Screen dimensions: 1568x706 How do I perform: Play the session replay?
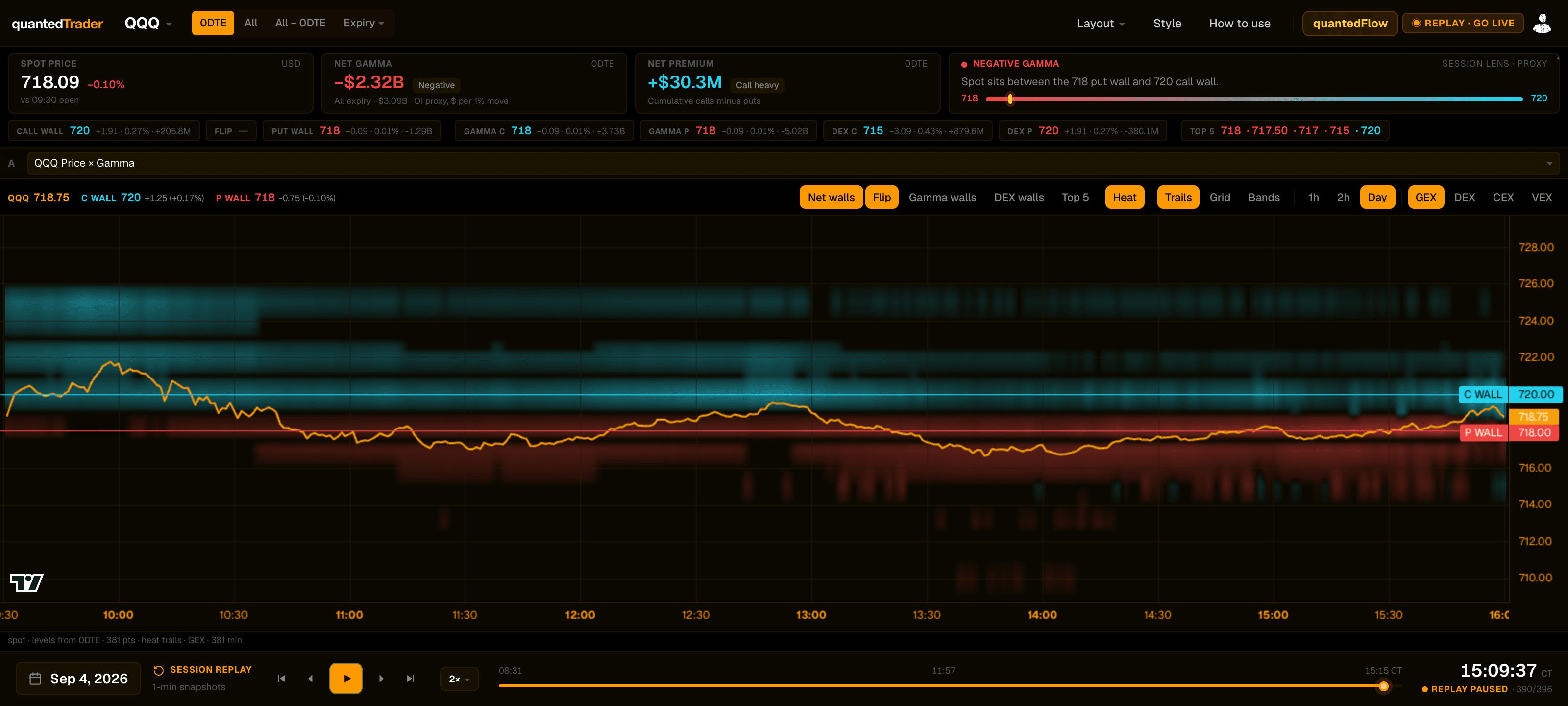pos(346,679)
